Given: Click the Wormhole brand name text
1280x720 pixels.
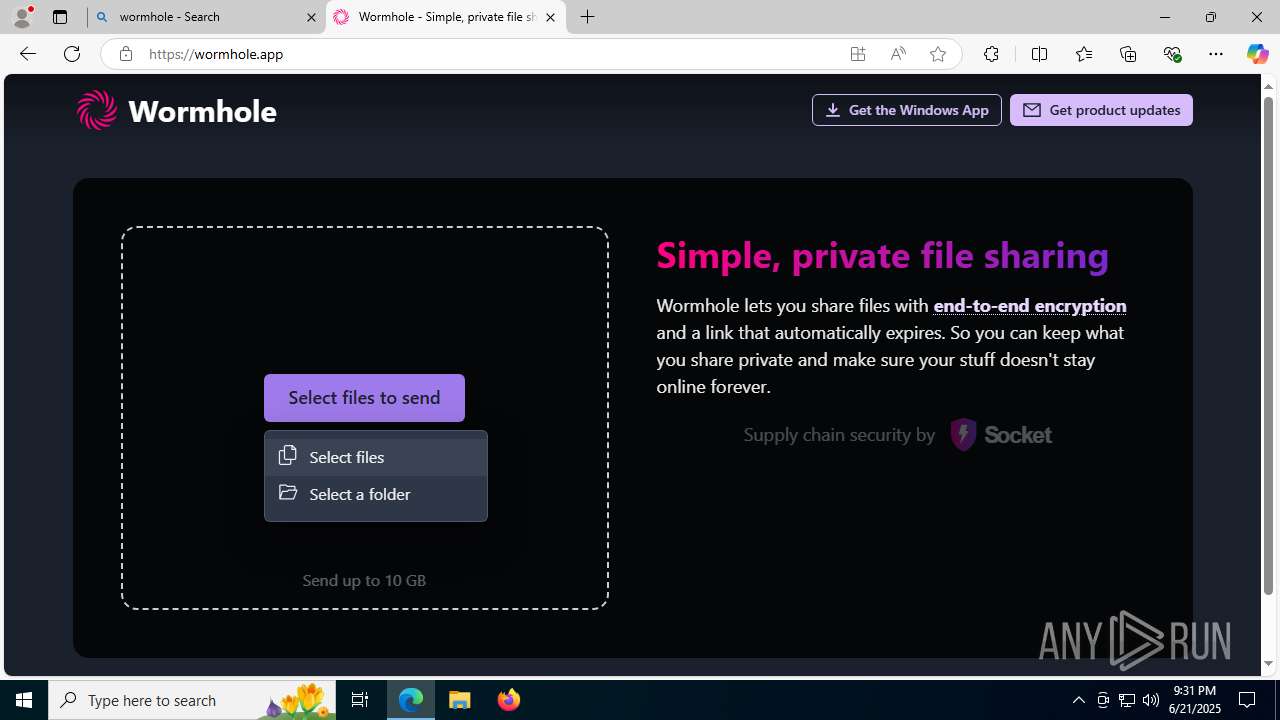Looking at the screenshot, I should point(202,111).
